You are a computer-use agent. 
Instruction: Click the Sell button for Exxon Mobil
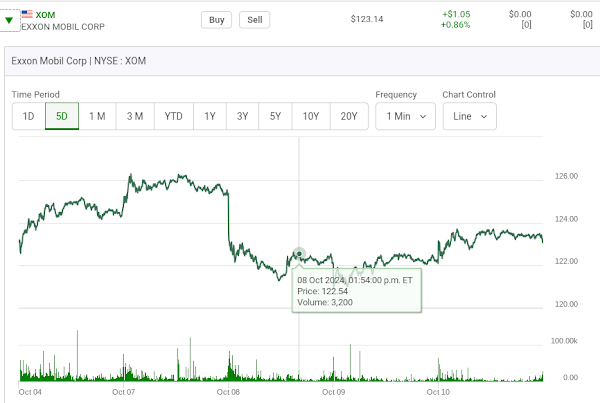(x=254, y=20)
